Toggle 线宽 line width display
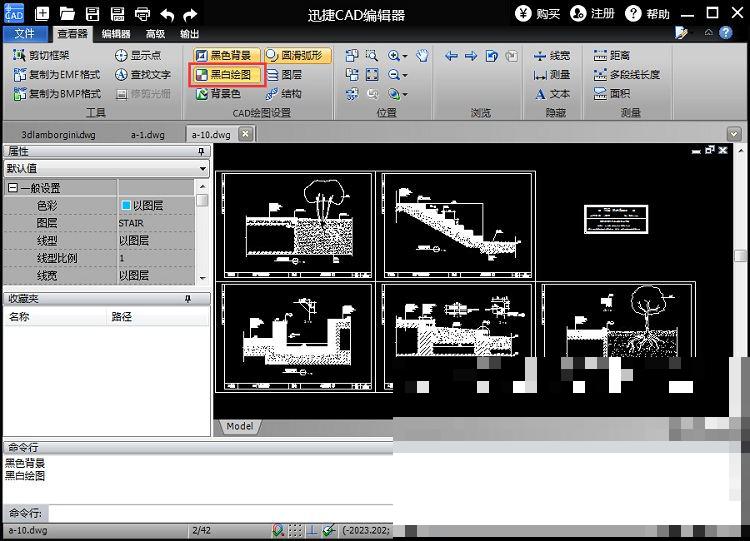Image resolution: width=750 pixels, height=541 pixels. tap(552, 55)
